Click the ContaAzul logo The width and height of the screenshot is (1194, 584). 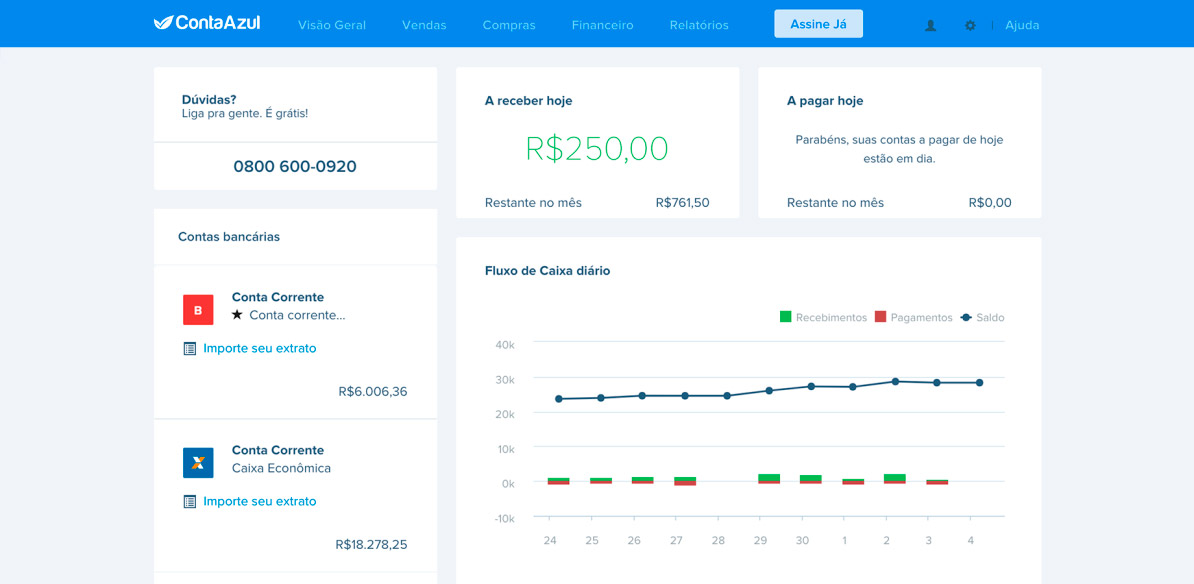click(207, 23)
